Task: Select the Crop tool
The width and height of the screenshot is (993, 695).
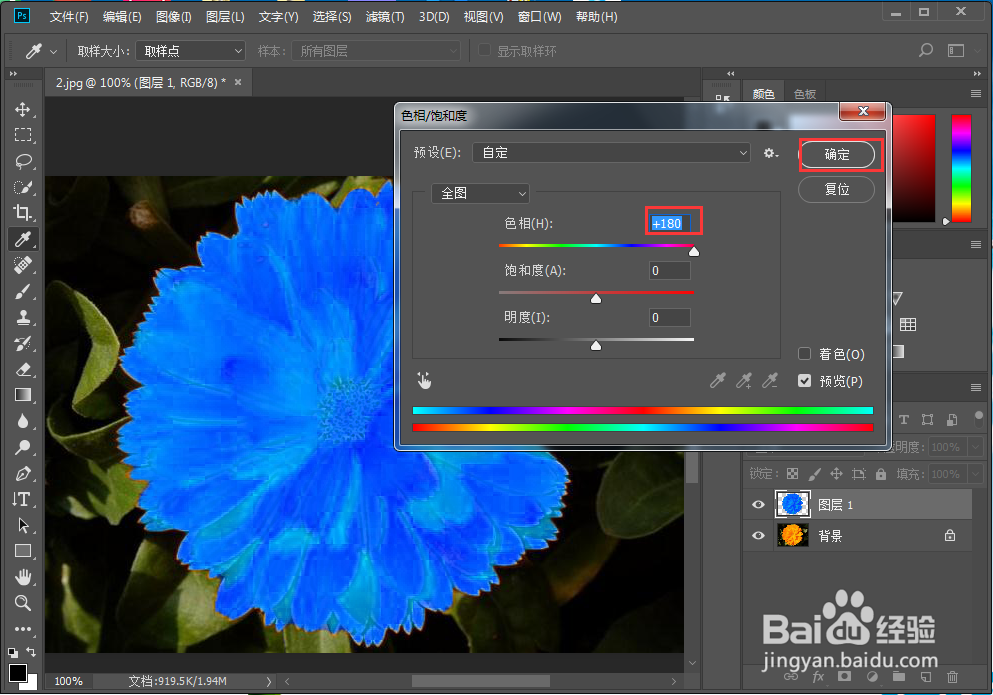Action: pos(23,213)
